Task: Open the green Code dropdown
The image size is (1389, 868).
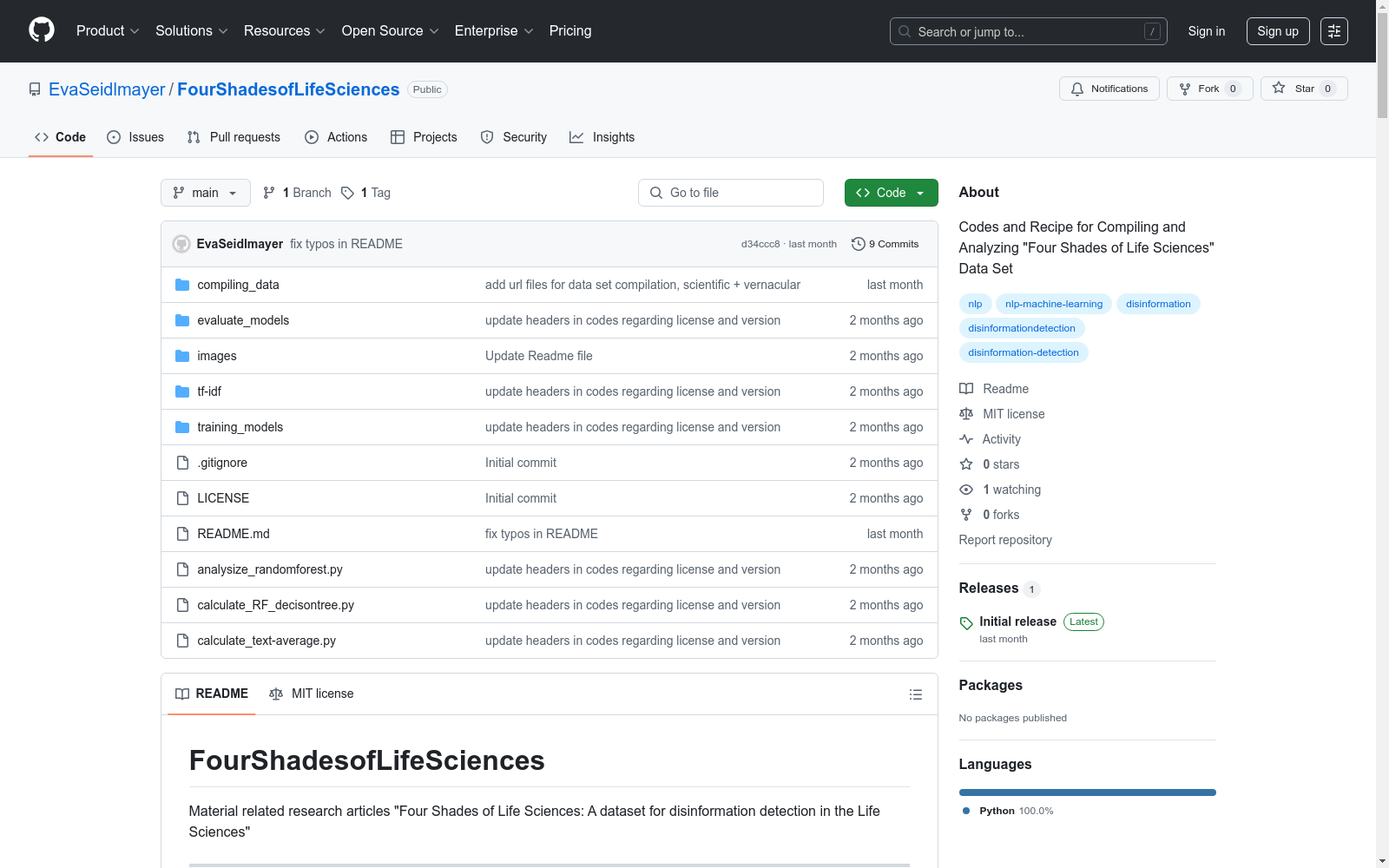Action: pos(892,193)
